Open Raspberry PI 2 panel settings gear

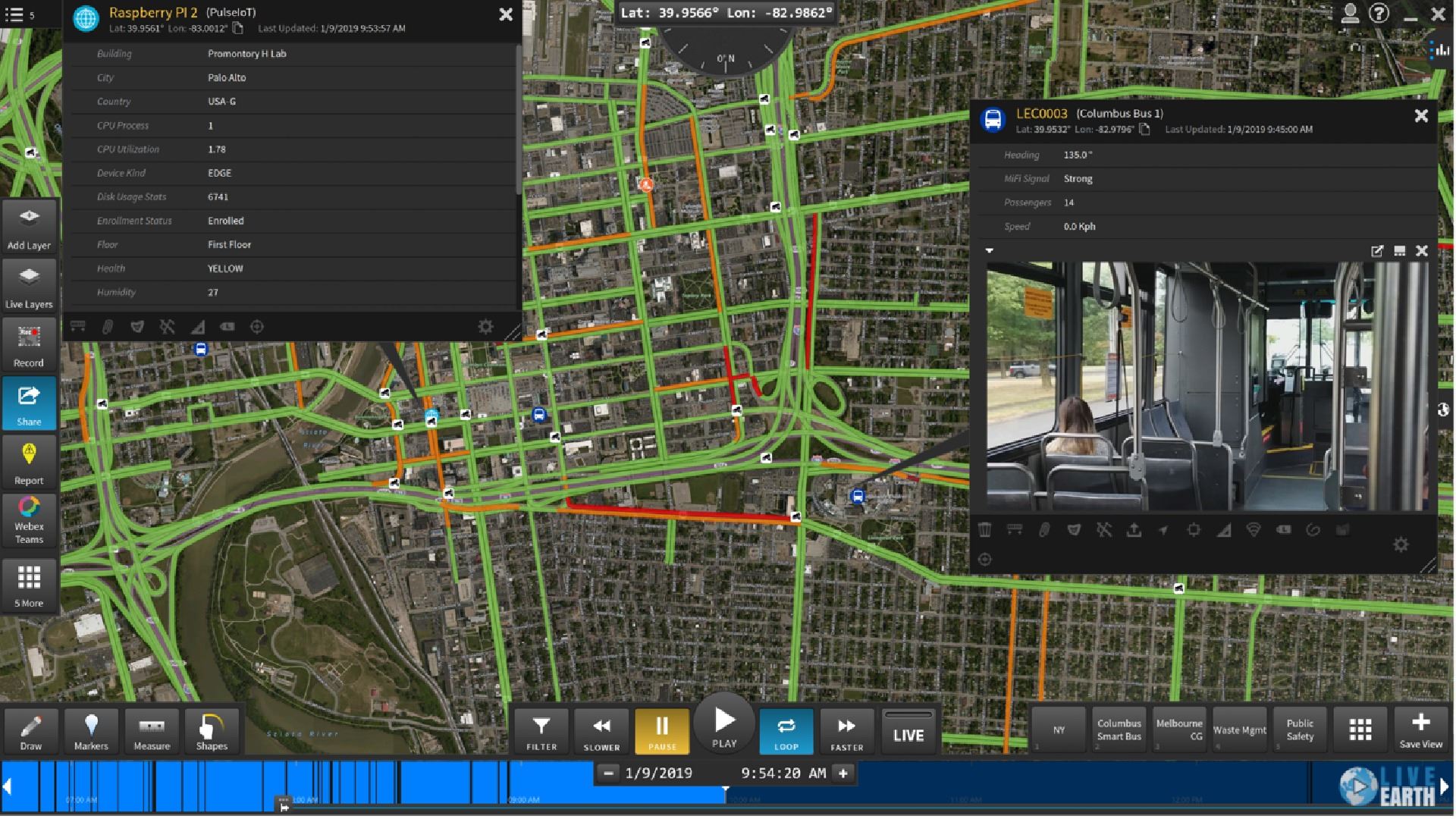pyautogui.click(x=485, y=327)
